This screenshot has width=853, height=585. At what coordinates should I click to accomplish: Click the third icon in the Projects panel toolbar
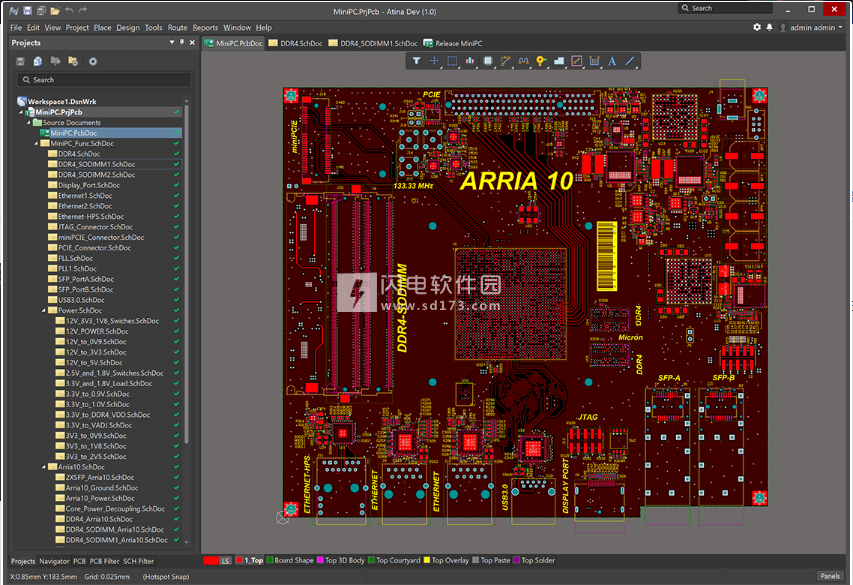pyautogui.click(x=55, y=61)
